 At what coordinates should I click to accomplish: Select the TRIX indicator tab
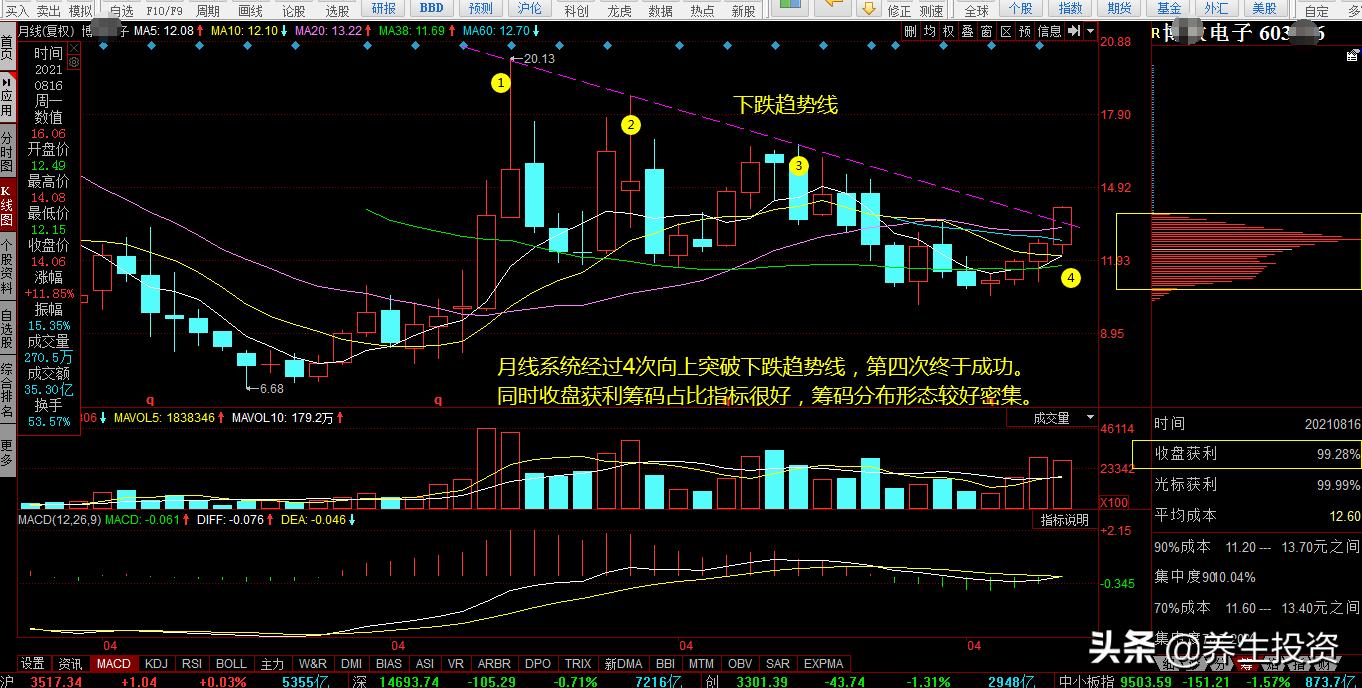click(578, 663)
